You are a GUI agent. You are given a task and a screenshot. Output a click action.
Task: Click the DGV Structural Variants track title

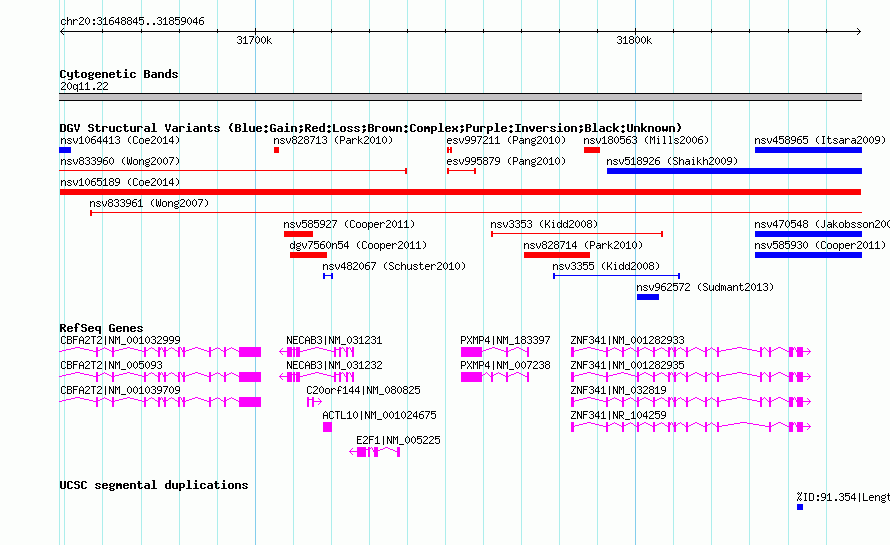371,128
